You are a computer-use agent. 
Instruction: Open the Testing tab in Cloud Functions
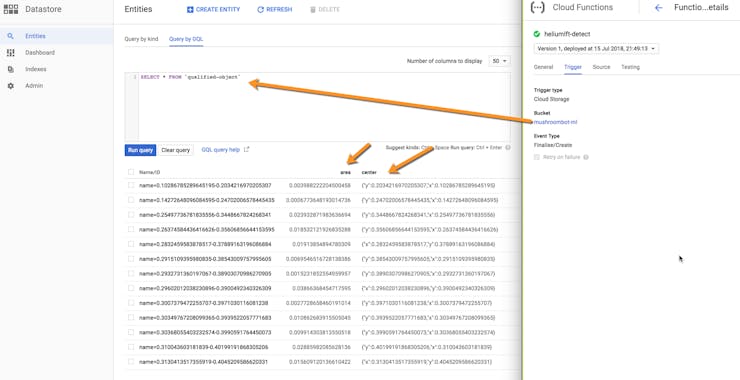pyautogui.click(x=630, y=67)
